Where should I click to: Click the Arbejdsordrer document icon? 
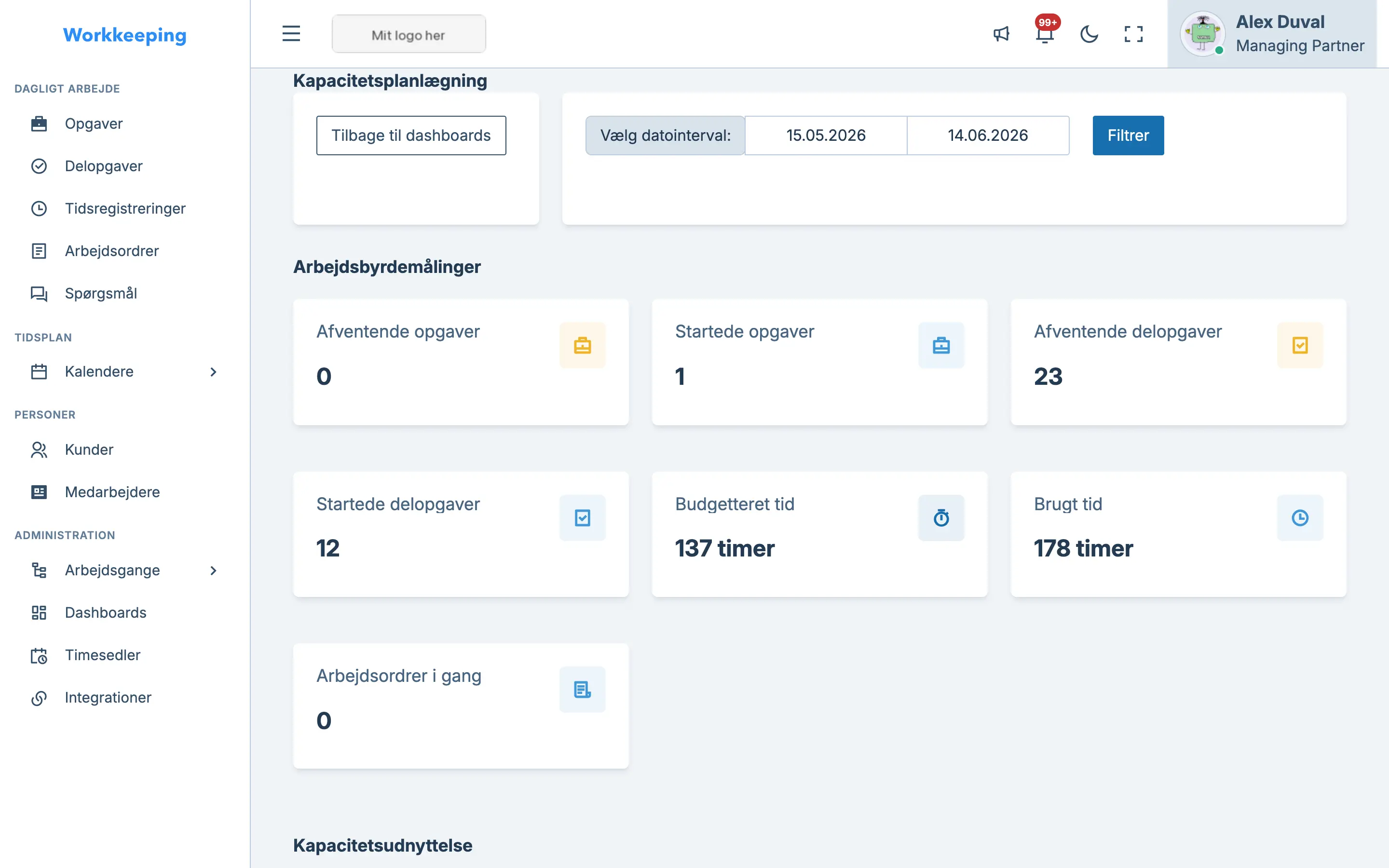pos(39,251)
